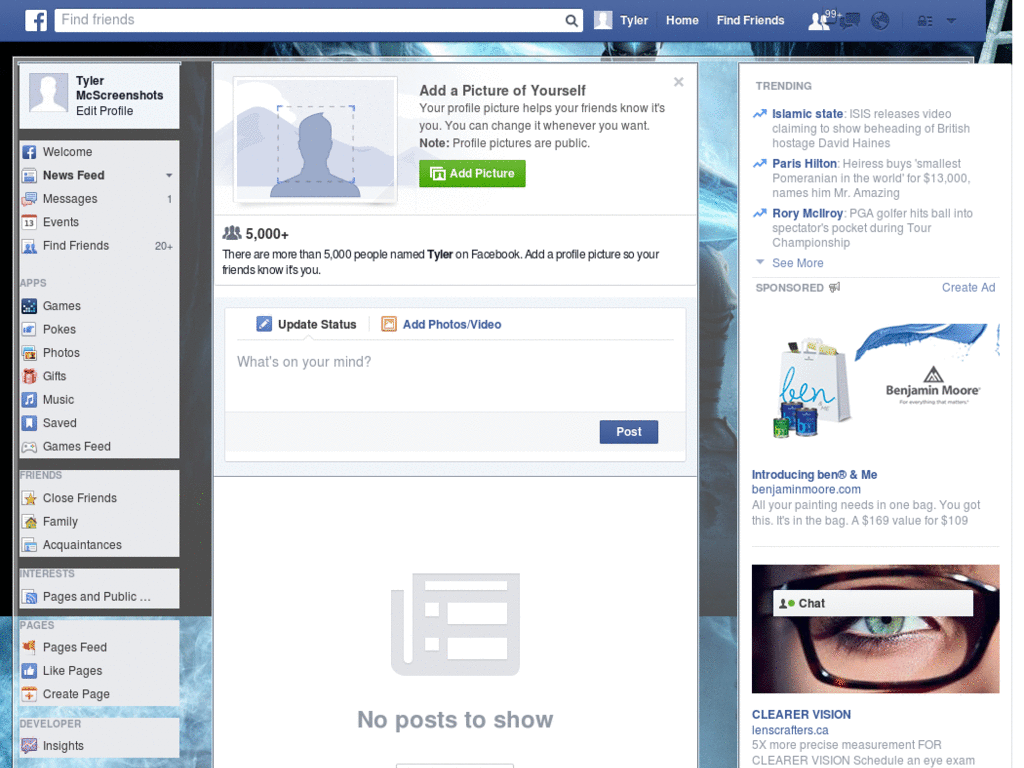
Task: Click the sponsored megaphone icon
Action: tap(835, 287)
